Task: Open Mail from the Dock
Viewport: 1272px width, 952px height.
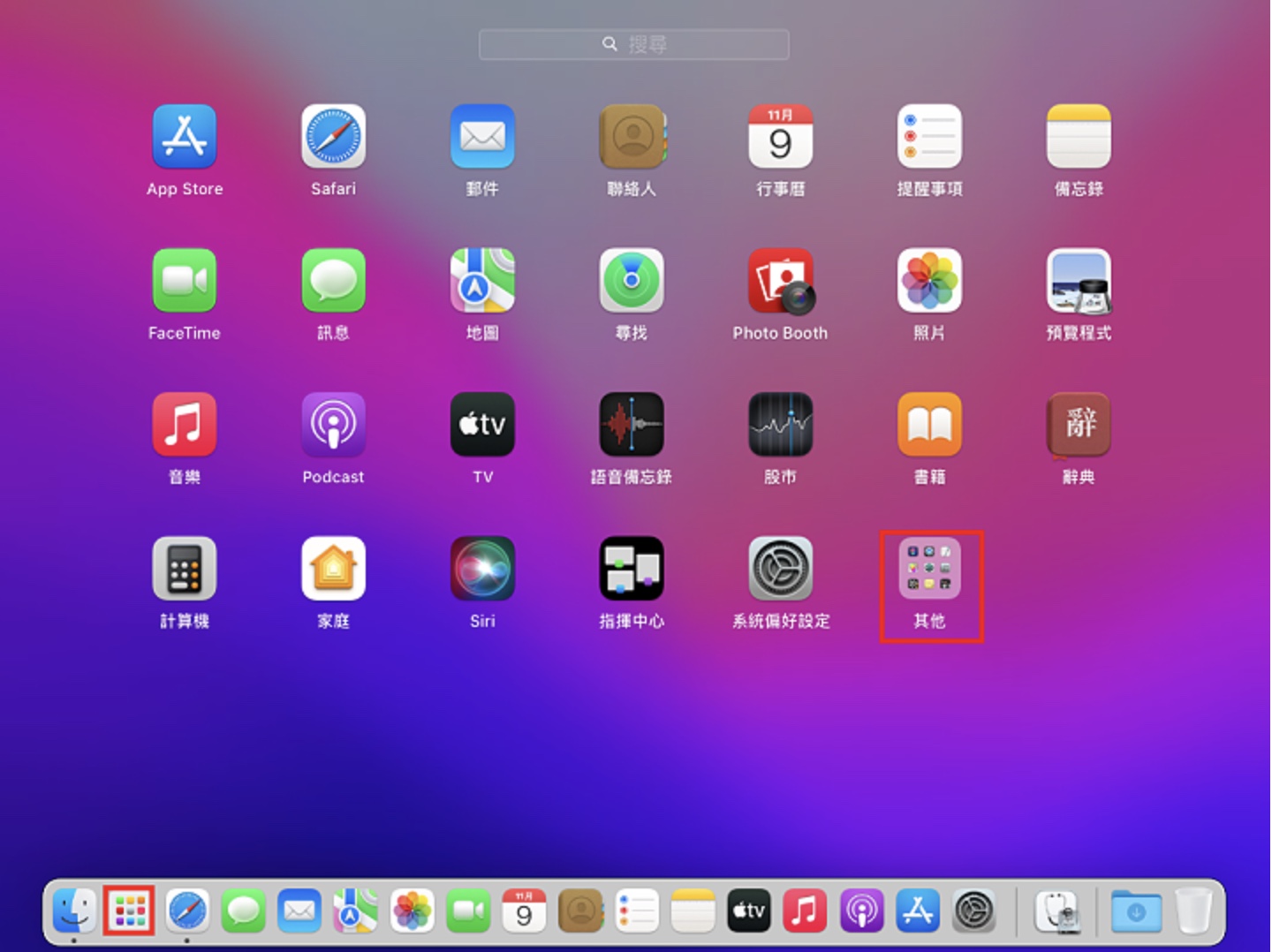Action: 299,910
